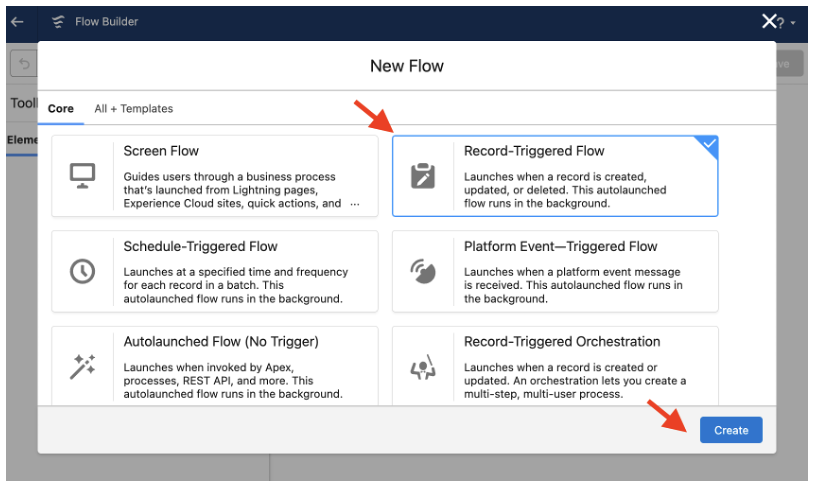Choose the Screen Flow card title

click(161, 151)
